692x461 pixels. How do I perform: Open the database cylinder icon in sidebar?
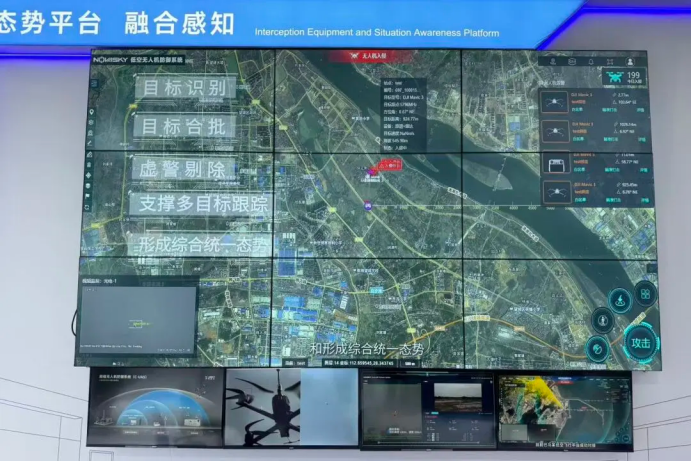[88, 186]
